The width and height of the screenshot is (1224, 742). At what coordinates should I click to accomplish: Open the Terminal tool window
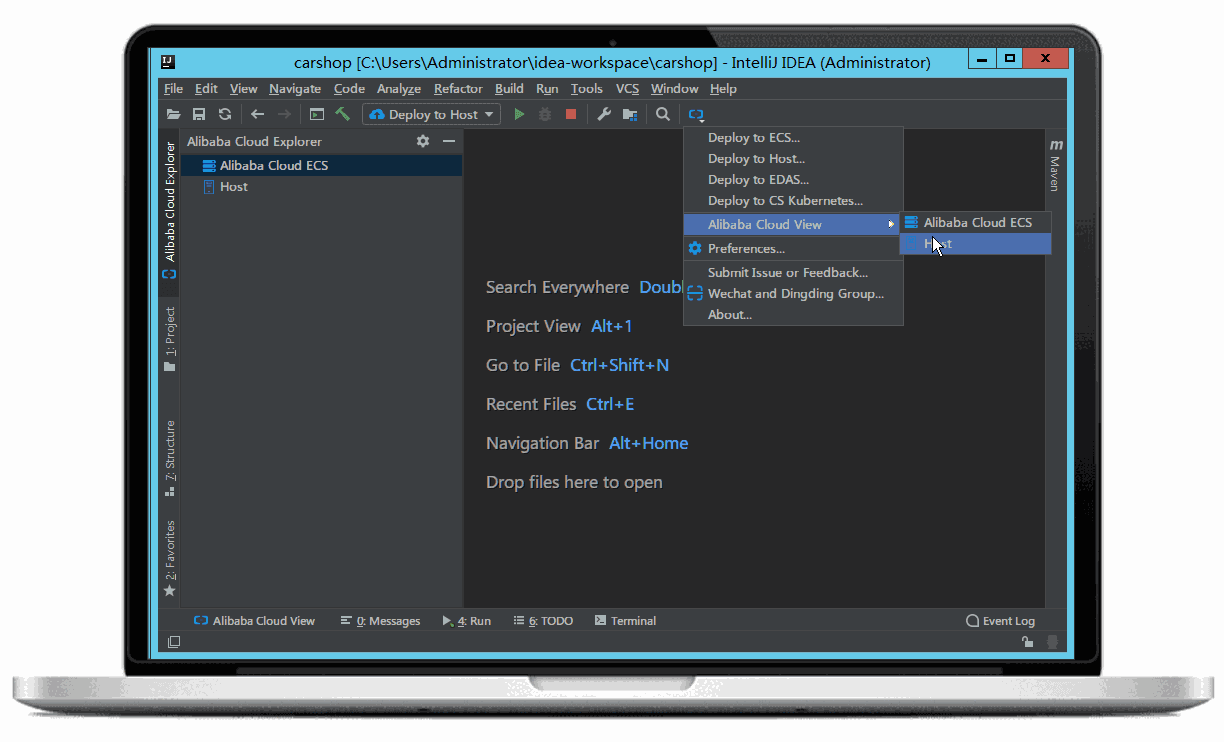tap(625, 621)
